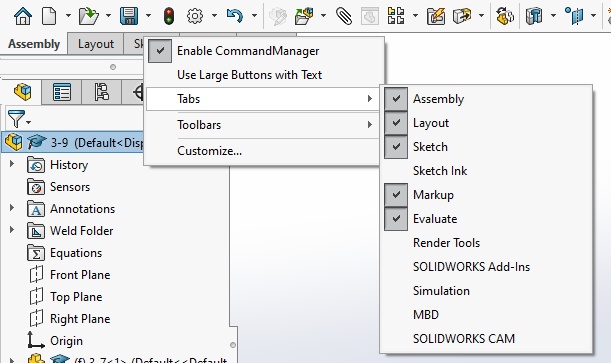Image resolution: width=611 pixels, height=363 pixels.
Task: Click the greyed-out icon after the paperclip
Action: click(369, 16)
